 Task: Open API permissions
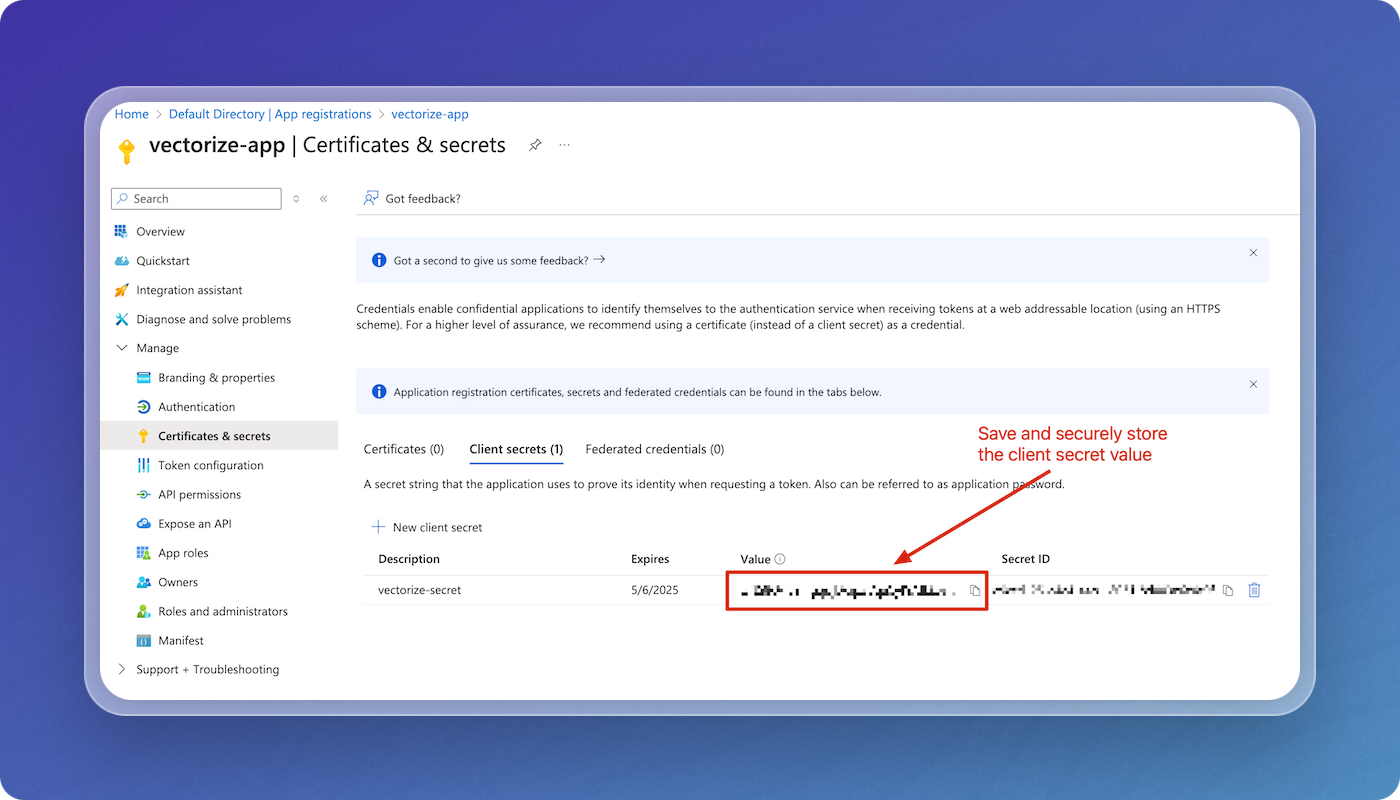pos(199,494)
